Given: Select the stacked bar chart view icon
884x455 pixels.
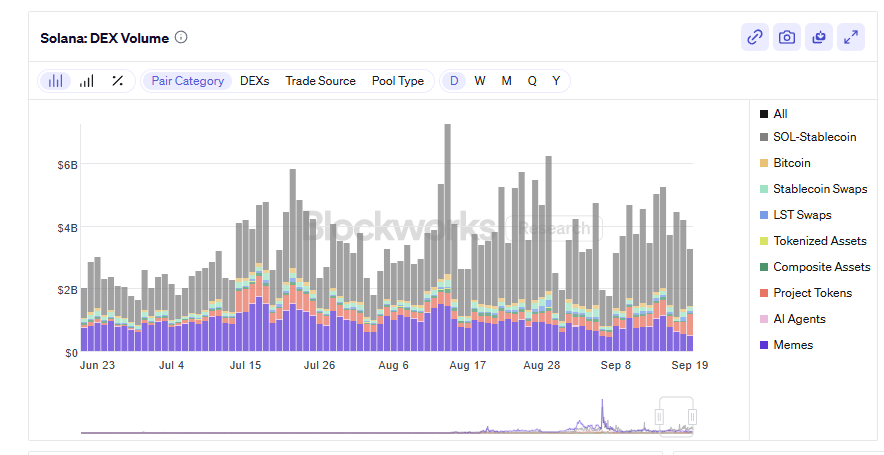Looking at the screenshot, I should pyautogui.click(x=56, y=81).
